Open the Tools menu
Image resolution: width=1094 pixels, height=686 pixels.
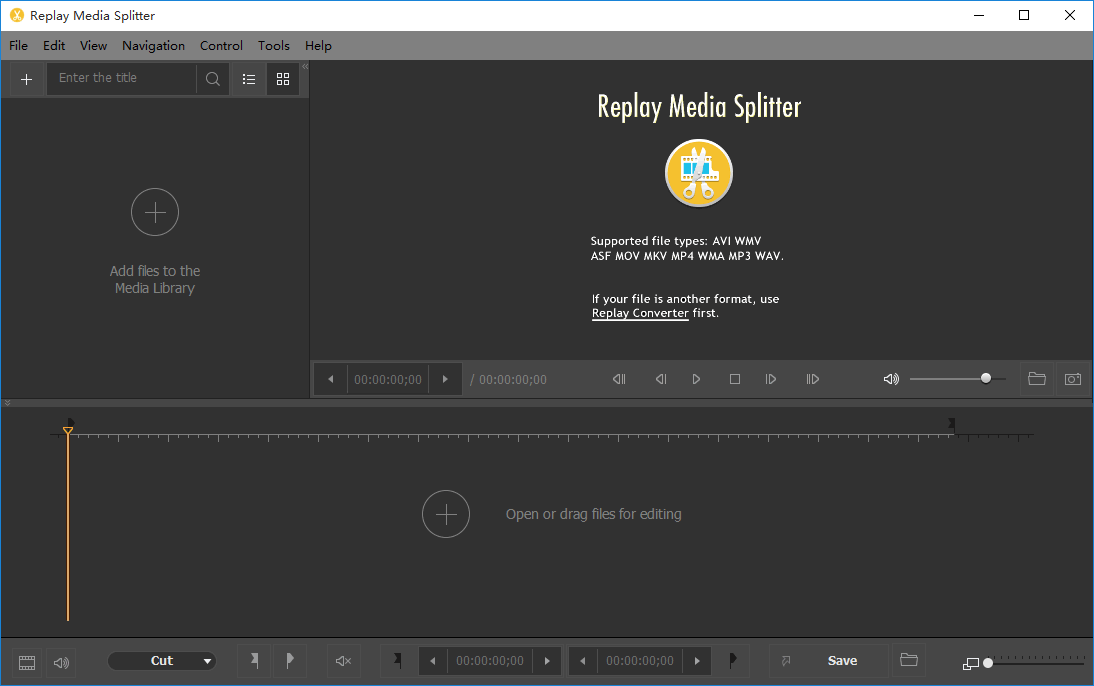pyautogui.click(x=273, y=46)
